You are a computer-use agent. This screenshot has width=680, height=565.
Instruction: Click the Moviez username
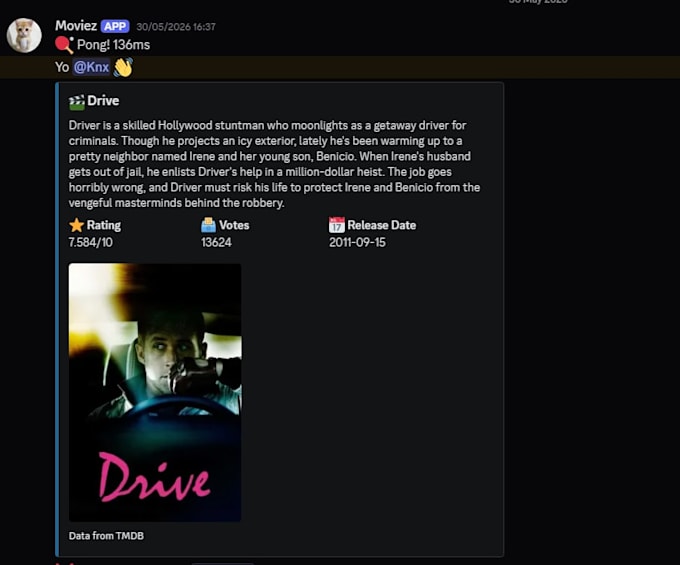(x=76, y=26)
